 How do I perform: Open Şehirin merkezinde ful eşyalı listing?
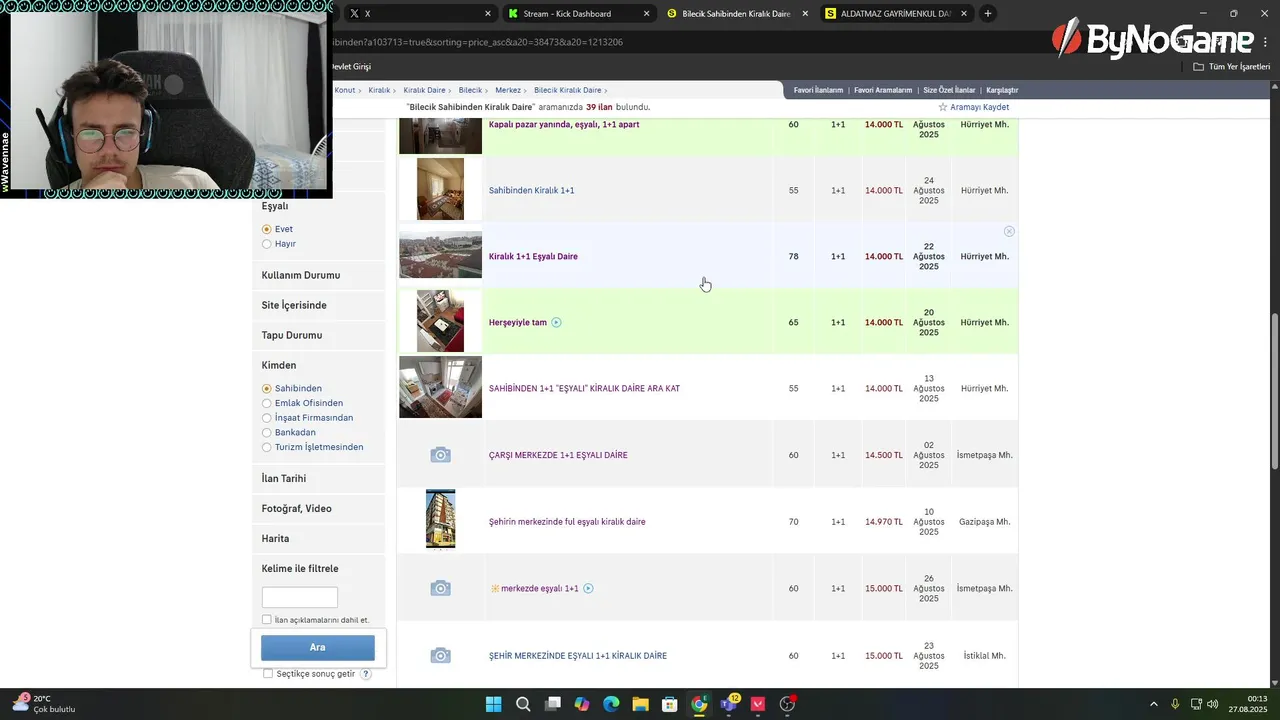click(x=567, y=522)
